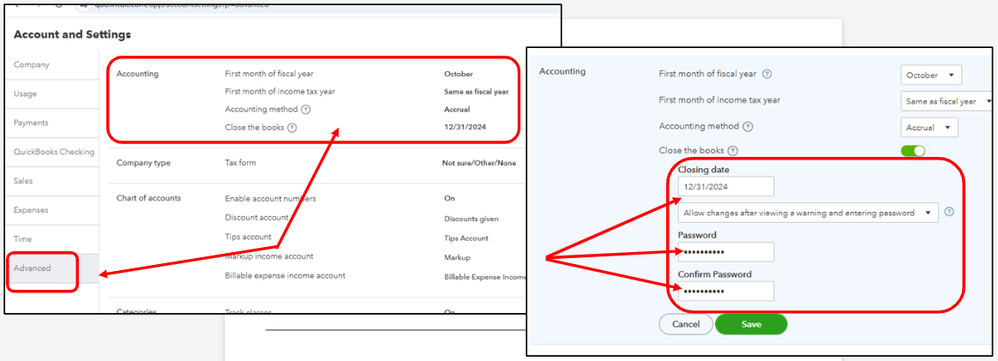Open the Same as fiscal year dropdown
Screen dimensions: 998x361
pos(946,101)
